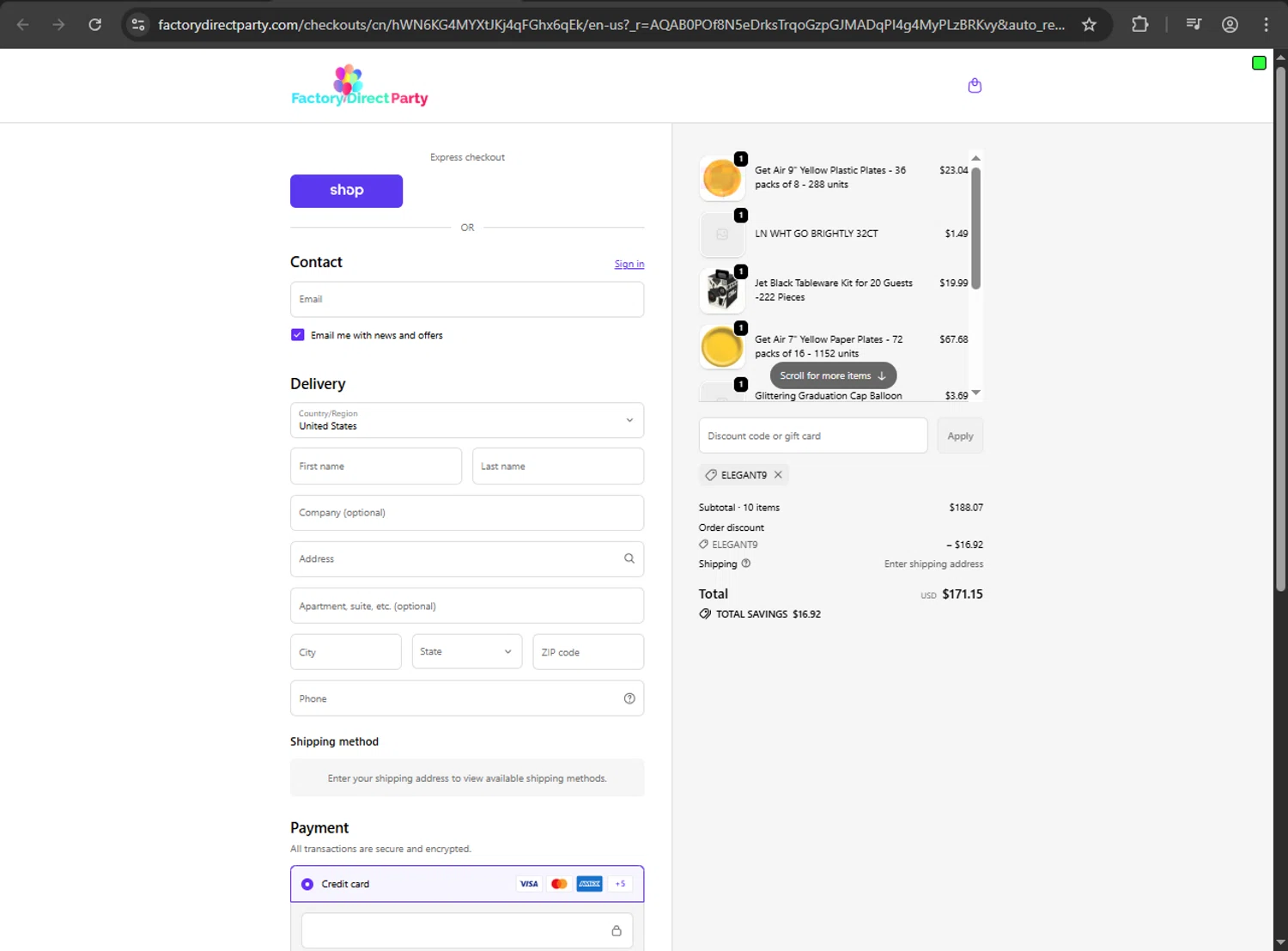The width and height of the screenshot is (1288, 951).
Task: Click the browser back arrow
Action: (x=23, y=24)
